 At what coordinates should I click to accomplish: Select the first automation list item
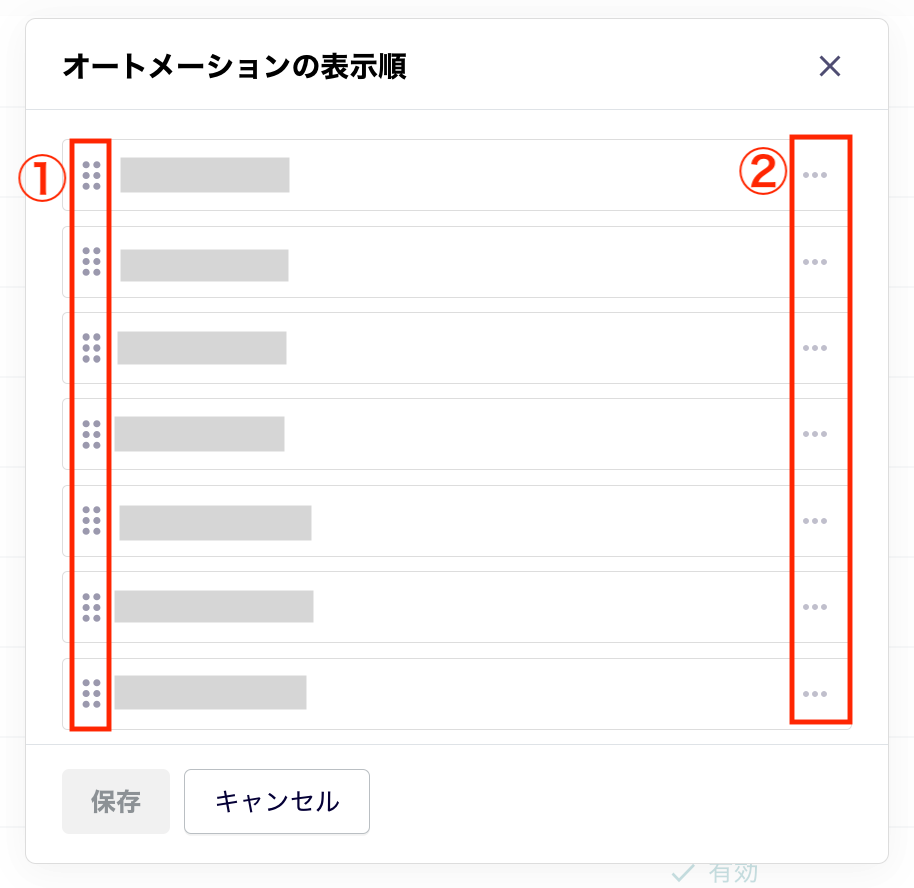click(x=204, y=174)
